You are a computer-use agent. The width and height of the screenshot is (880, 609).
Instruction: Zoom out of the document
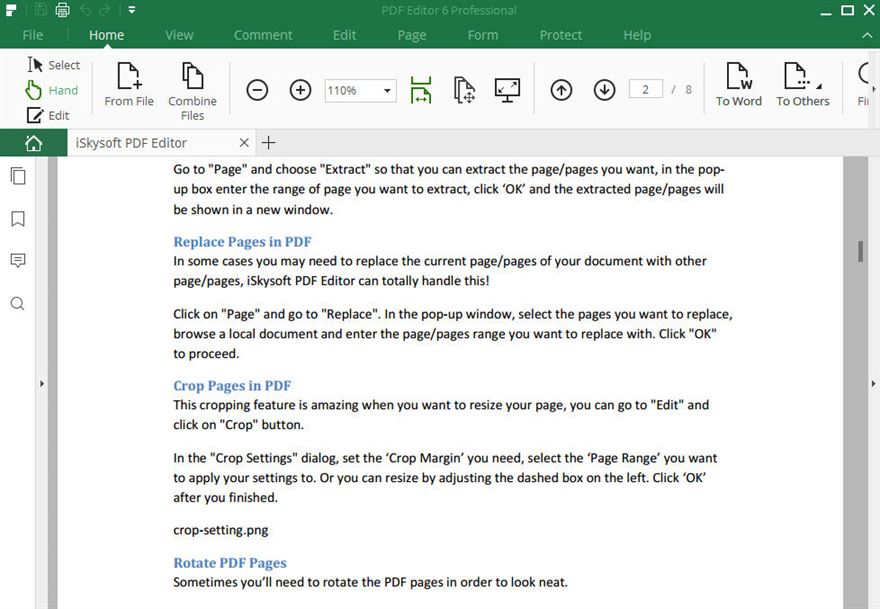click(x=257, y=90)
